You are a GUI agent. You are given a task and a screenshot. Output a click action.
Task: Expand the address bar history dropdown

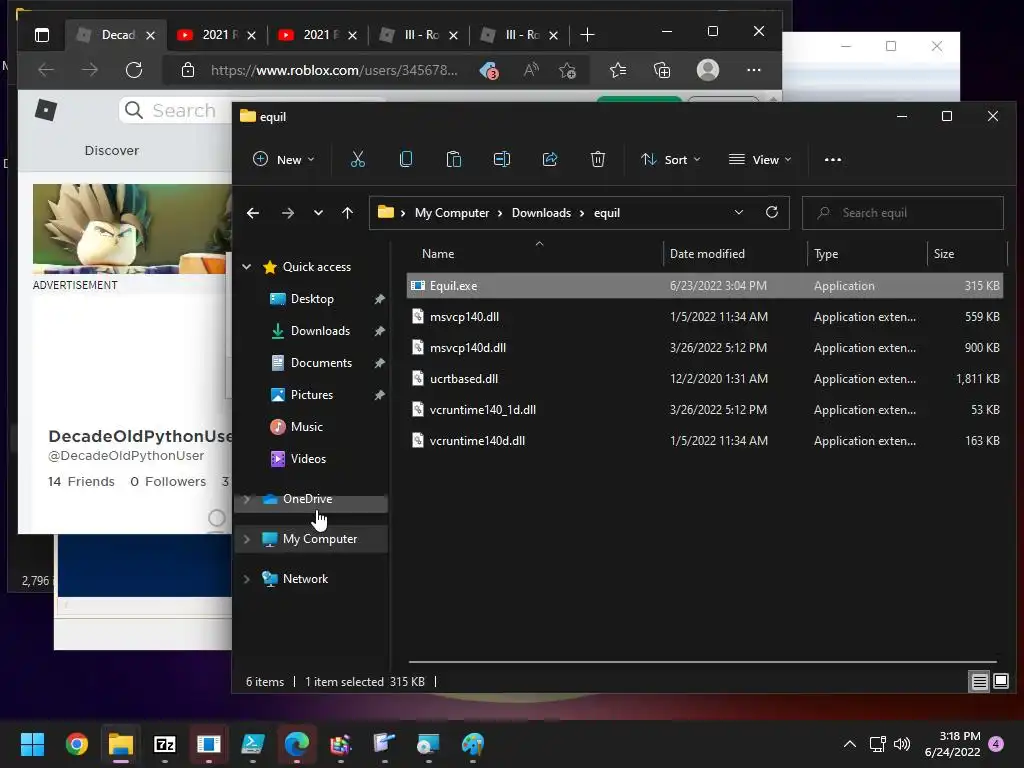click(x=739, y=212)
